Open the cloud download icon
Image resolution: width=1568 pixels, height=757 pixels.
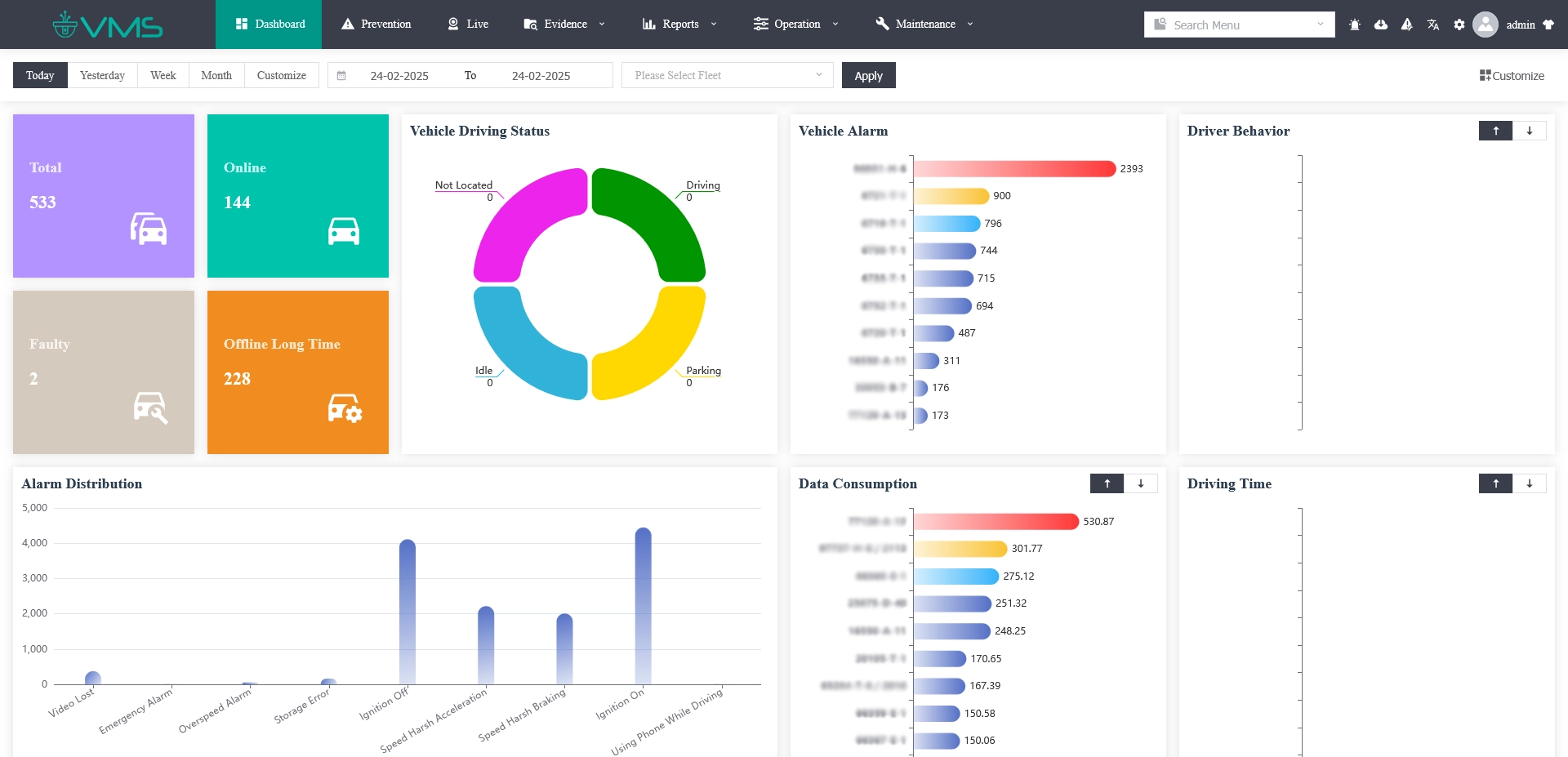click(x=1381, y=24)
